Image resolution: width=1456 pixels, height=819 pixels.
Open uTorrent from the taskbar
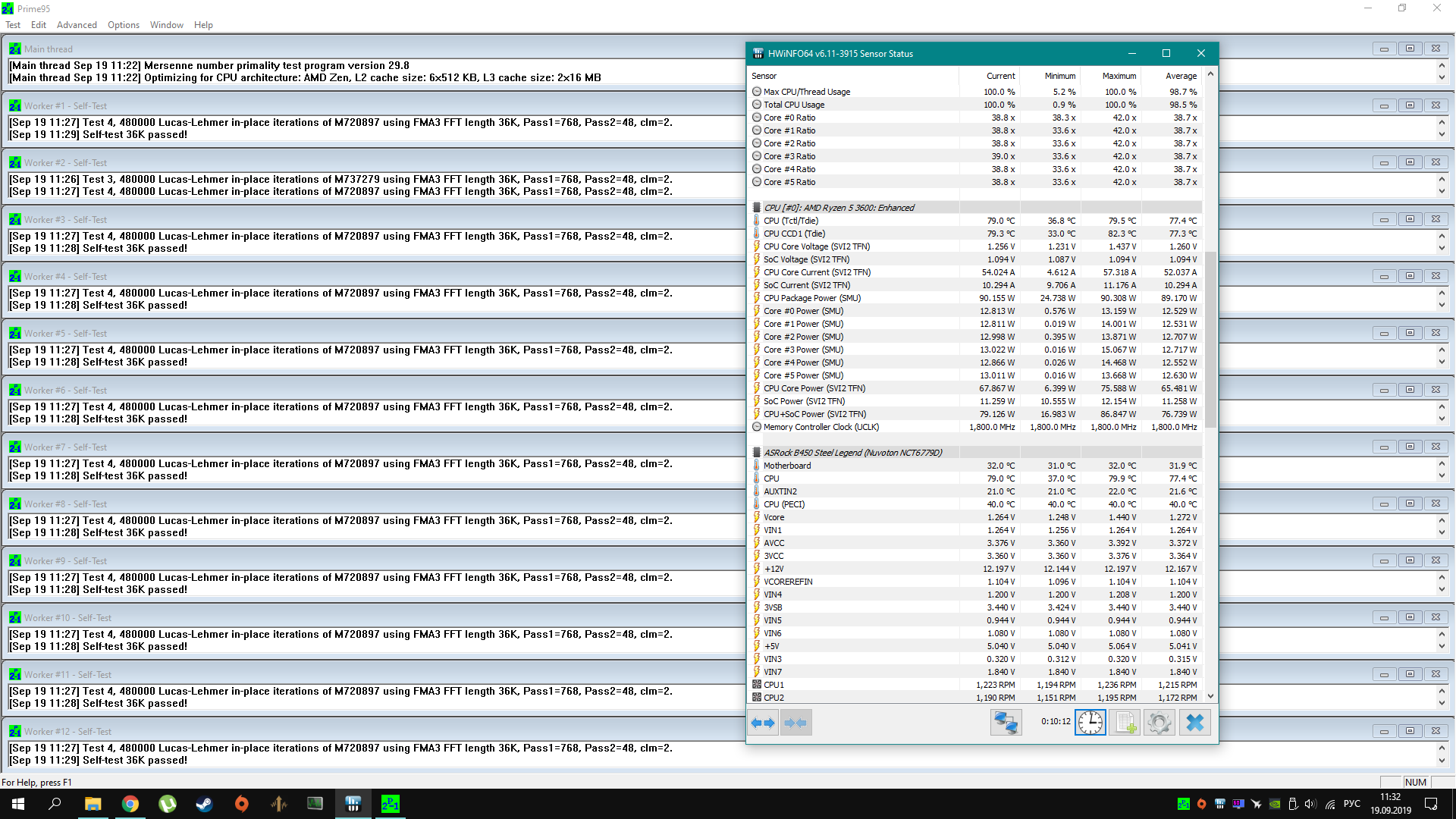pyautogui.click(x=167, y=804)
